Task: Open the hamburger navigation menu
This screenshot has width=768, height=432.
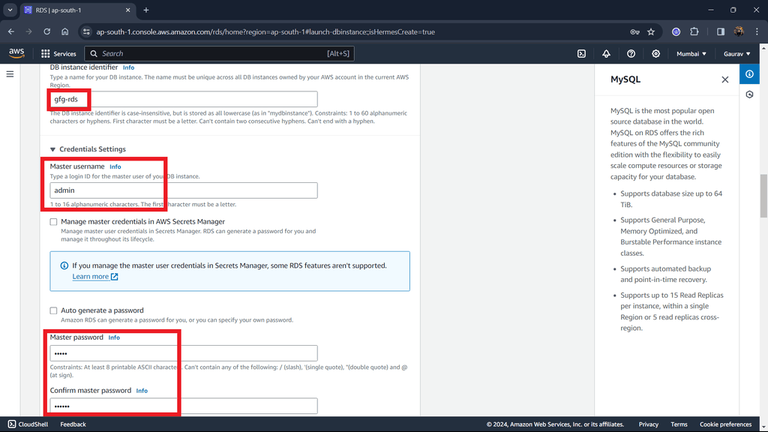Action: click(10, 74)
